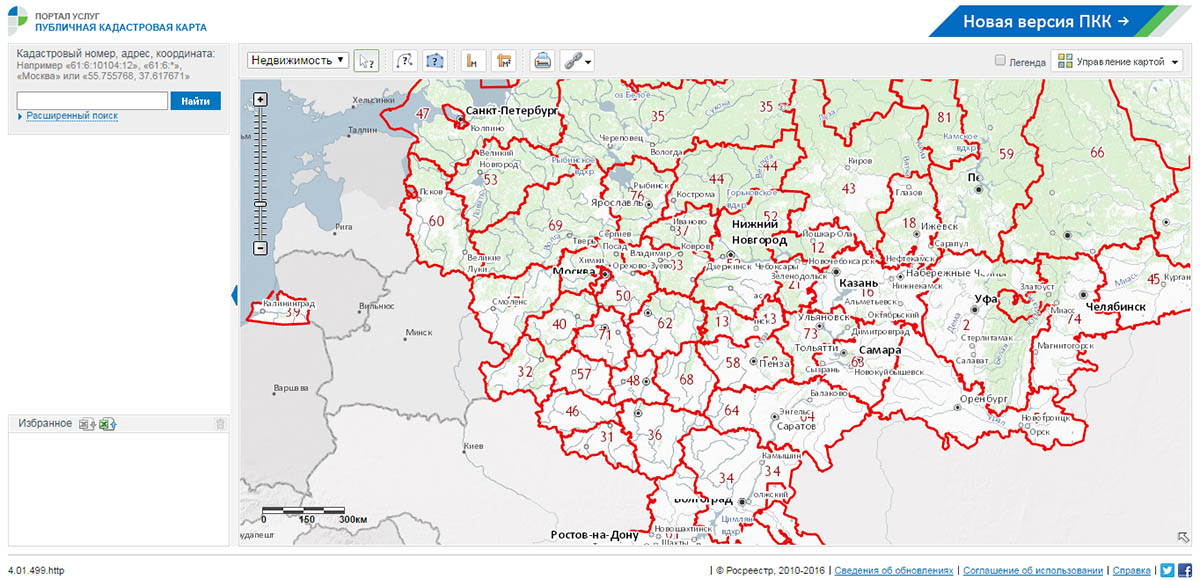This screenshot has height=580, width=1200.
Task: Select cadastral district 66 on map
Action: (1097, 152)
